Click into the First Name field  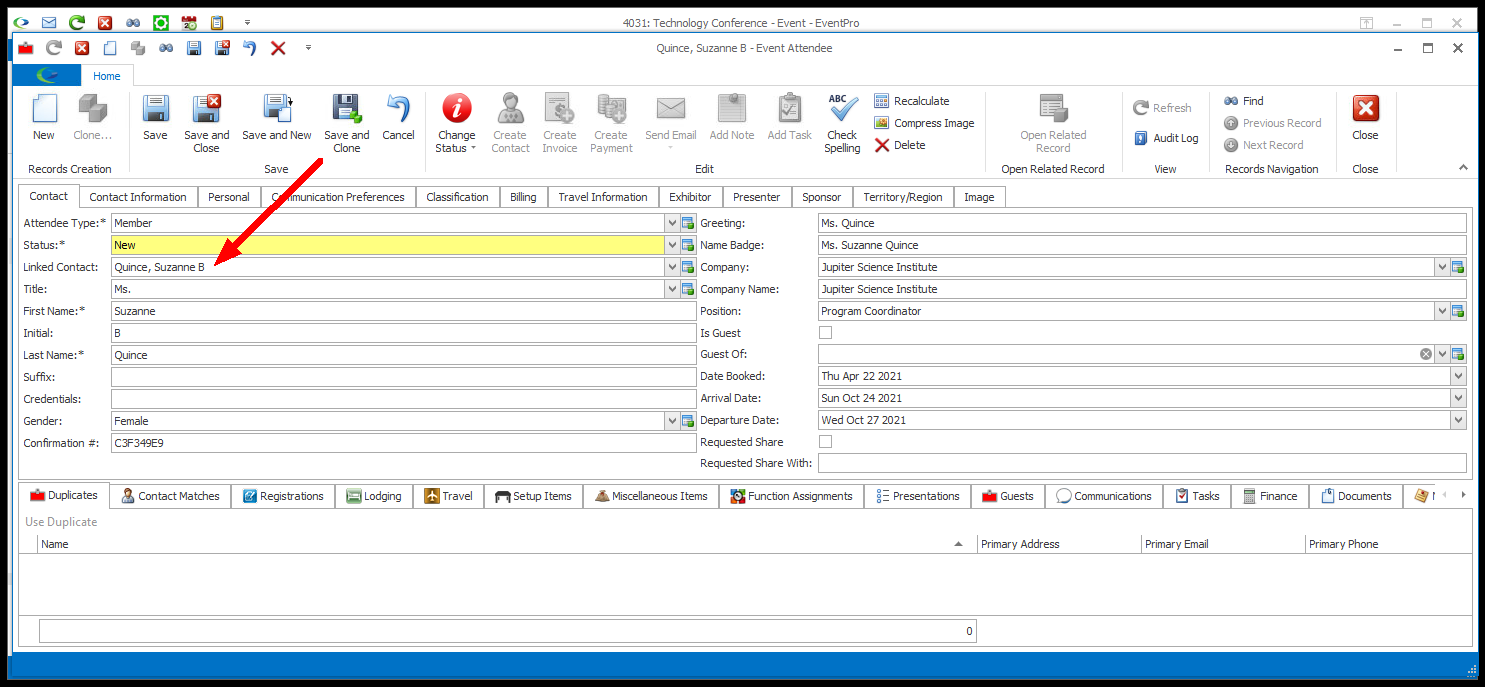(403, 311)
